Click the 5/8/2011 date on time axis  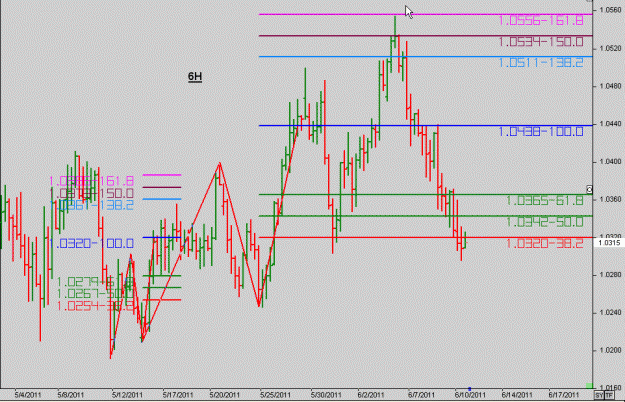[71, 395]
